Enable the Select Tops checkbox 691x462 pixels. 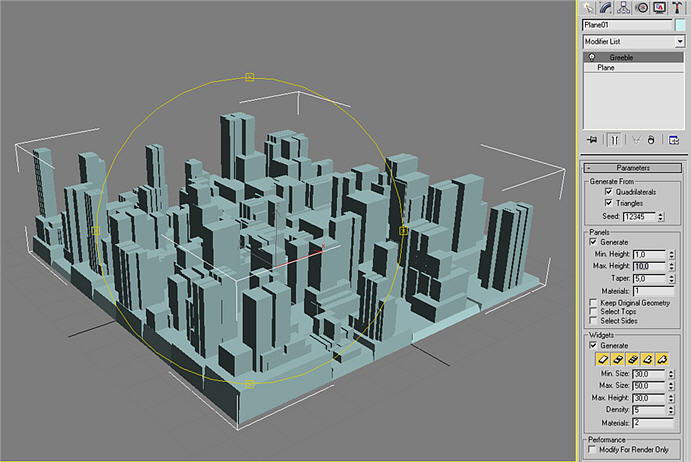tap(593, 312)
